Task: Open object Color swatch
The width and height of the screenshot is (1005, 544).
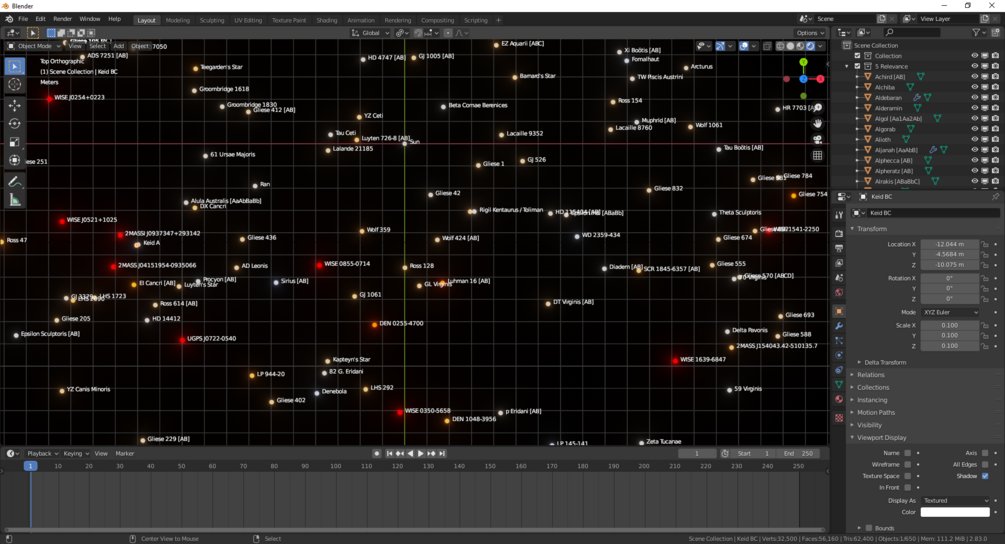Action: (955, 512)
